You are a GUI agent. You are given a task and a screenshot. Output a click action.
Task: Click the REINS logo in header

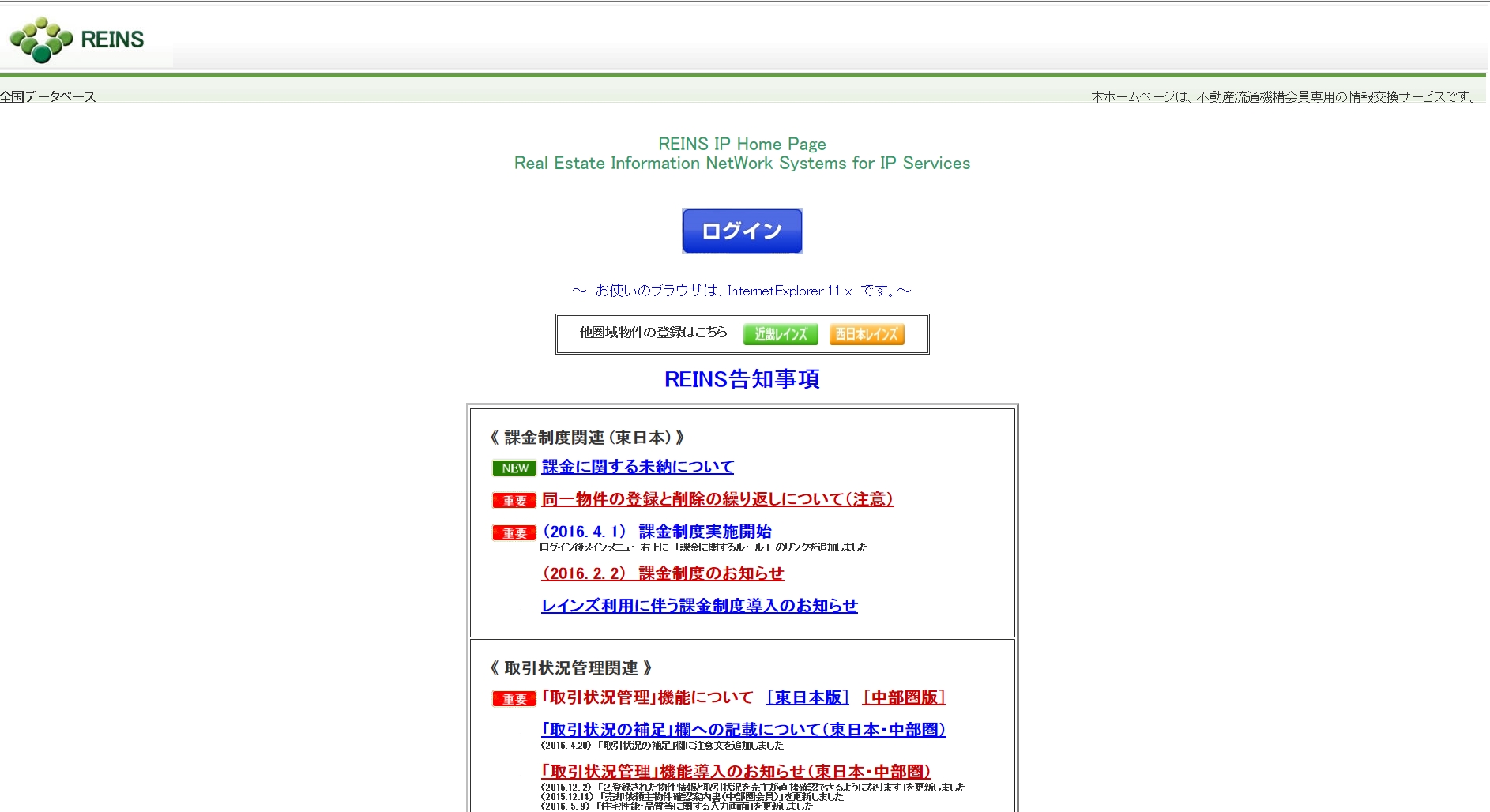[x=77, y=39]
